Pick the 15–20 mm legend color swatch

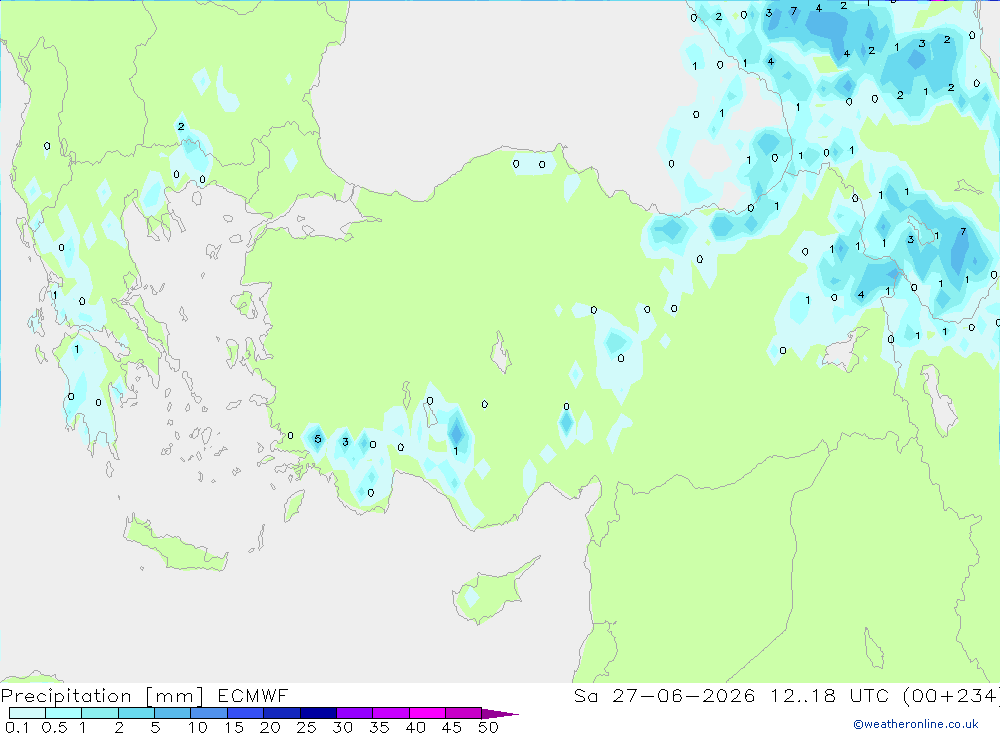(x=246, y=713)
